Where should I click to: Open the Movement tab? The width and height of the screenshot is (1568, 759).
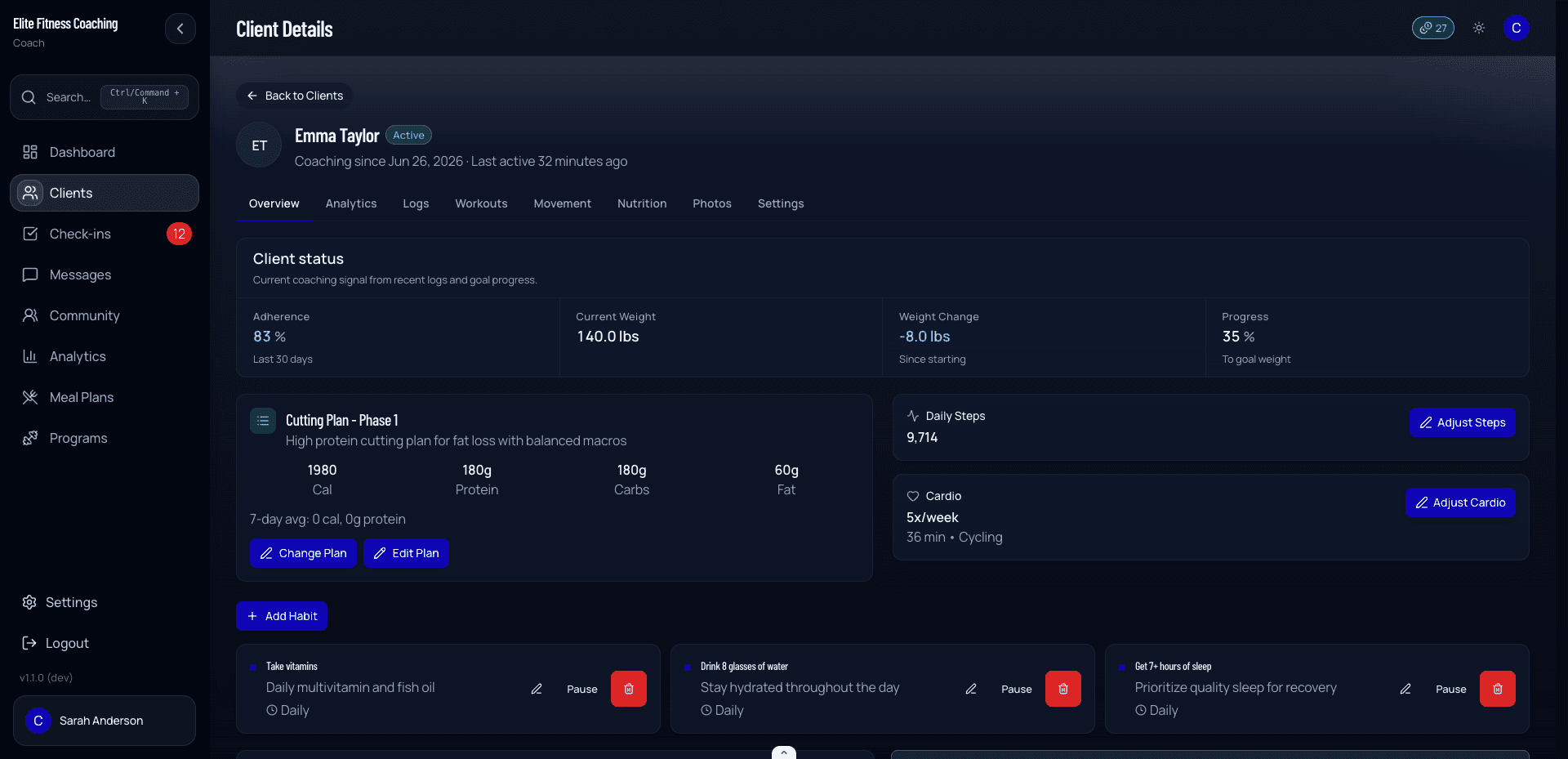pyautogui.click(x=562, y=203)
